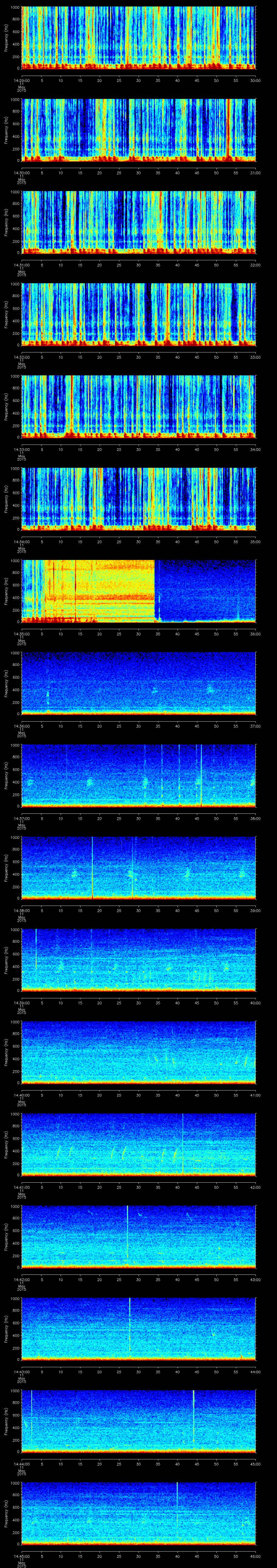Image resolution: width=277 pixels, height=1568 pixels.
Task: Click the 31:00 end time label
Action: click(x=255, y=173)
